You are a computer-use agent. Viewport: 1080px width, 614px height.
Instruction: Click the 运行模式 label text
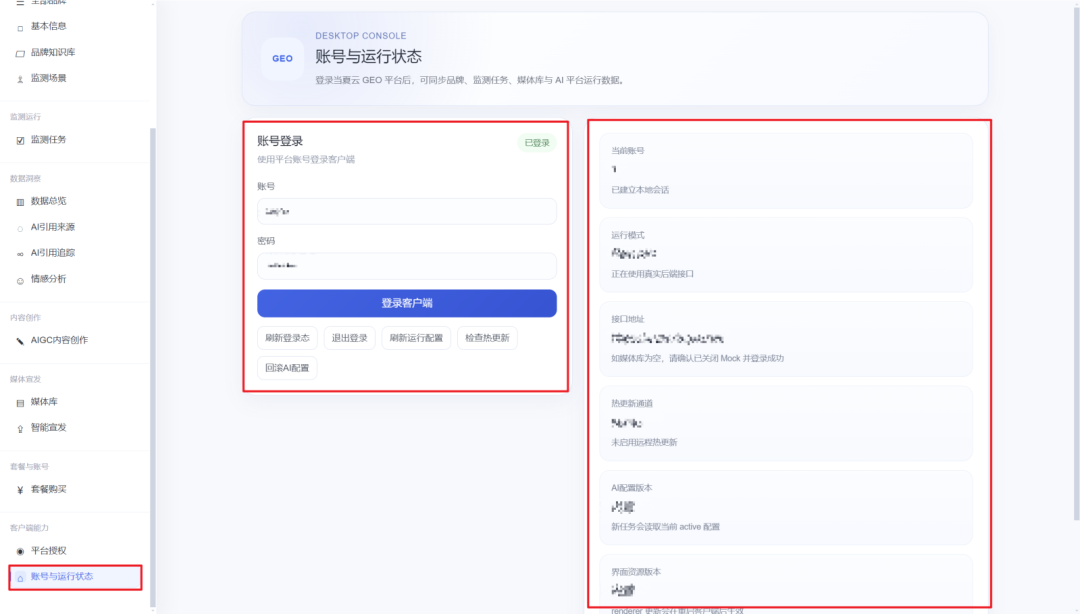tap(627, 235)
